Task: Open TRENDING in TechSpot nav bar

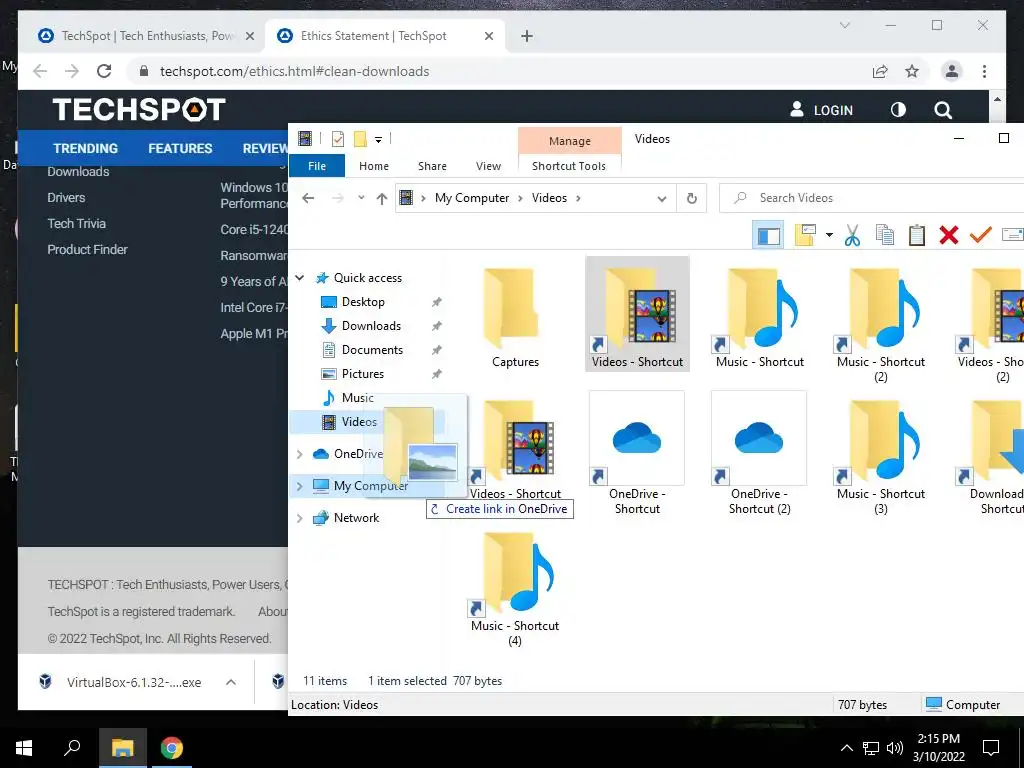Action: [x=86, y=148]
